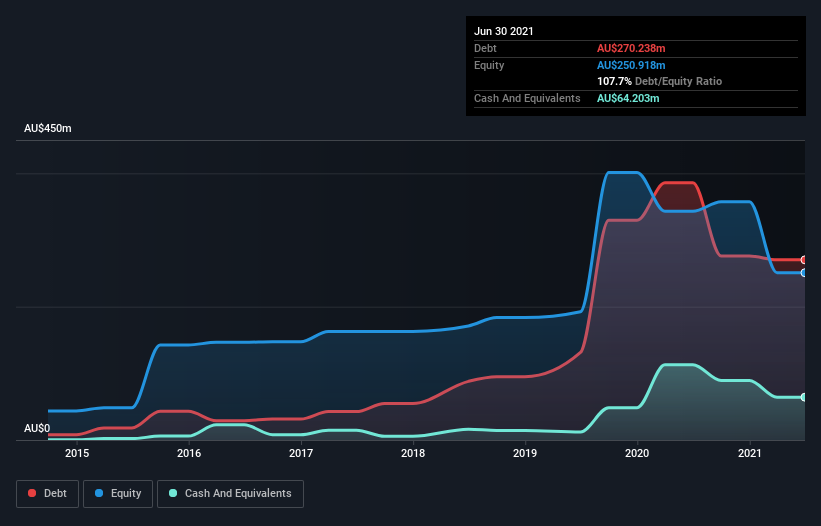
Task: Click the 2021 x-axis label
Action: pyautogui.click(x=749, y=453)
